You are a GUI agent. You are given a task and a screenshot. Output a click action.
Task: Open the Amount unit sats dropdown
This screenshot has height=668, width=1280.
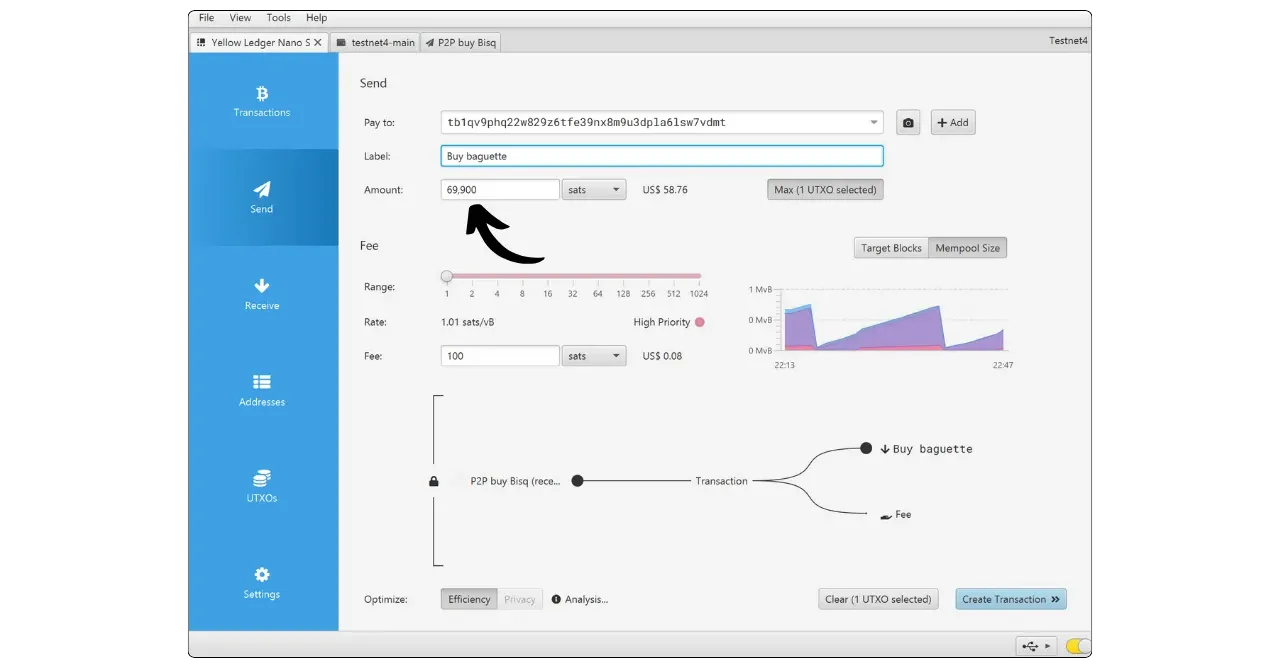[594, 190]
